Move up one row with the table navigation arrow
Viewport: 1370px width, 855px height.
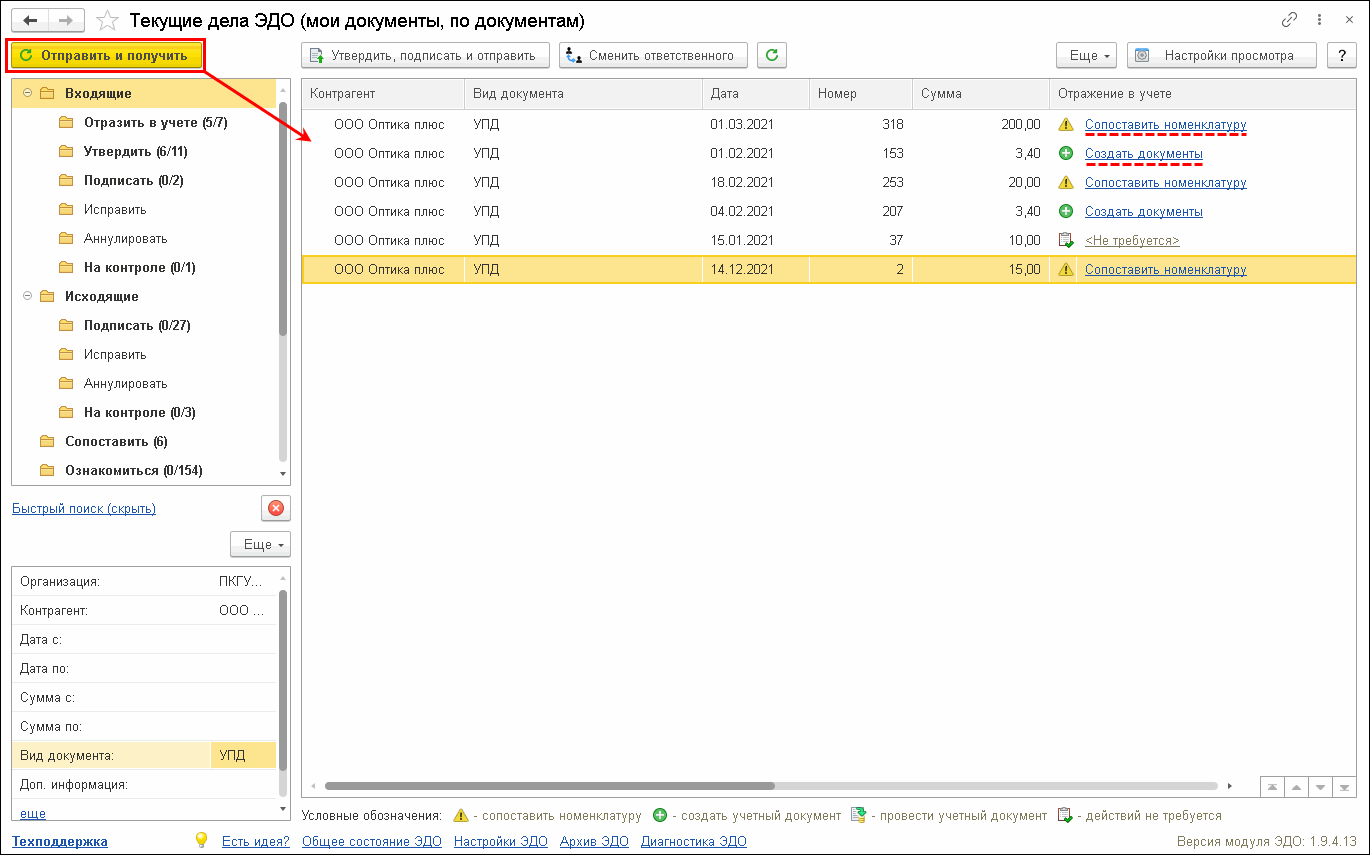pyautogui.click(x=1295, y=787)
